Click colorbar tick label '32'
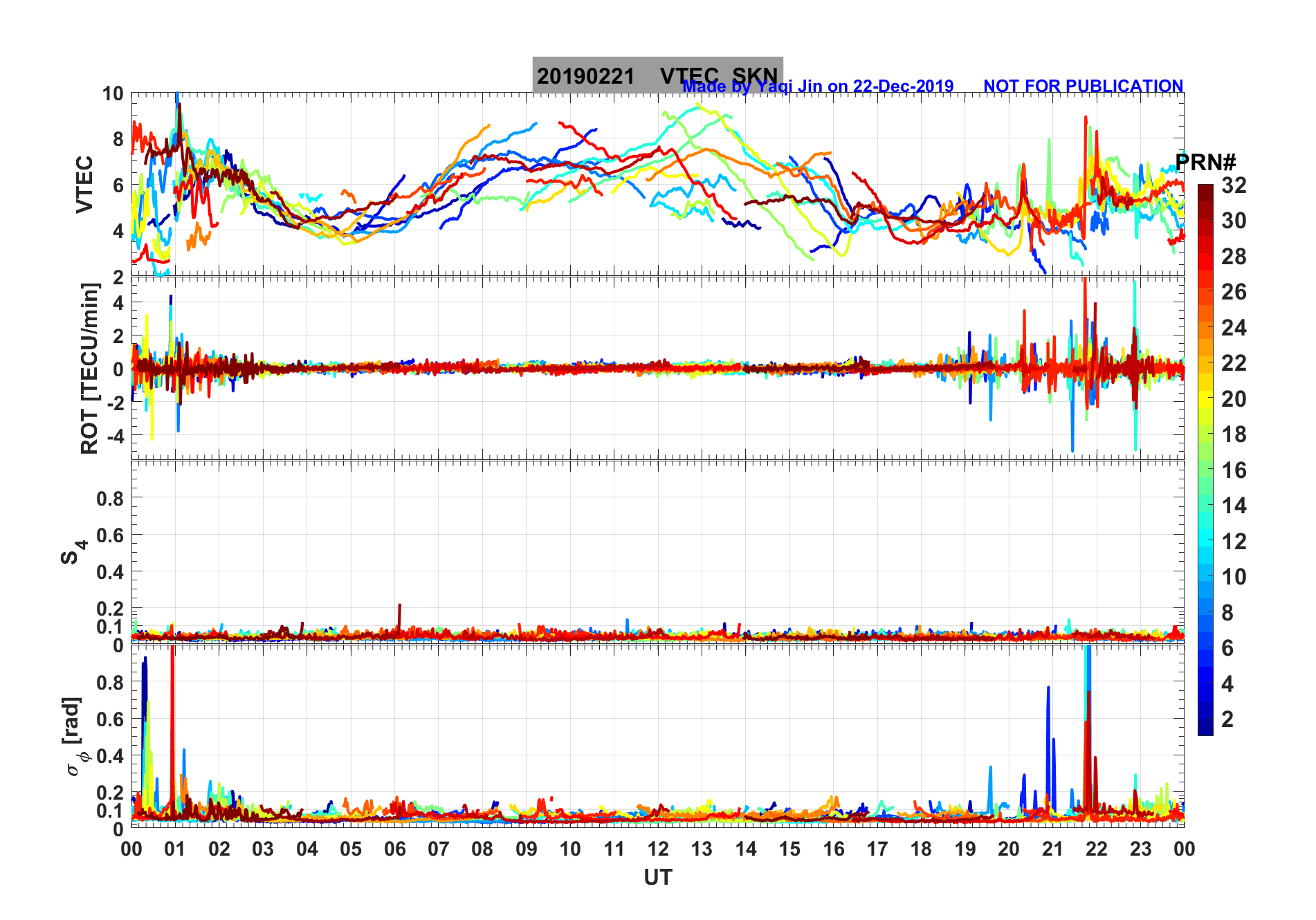The width and height of the screenshot is (1316, 920). (1234, 185)
